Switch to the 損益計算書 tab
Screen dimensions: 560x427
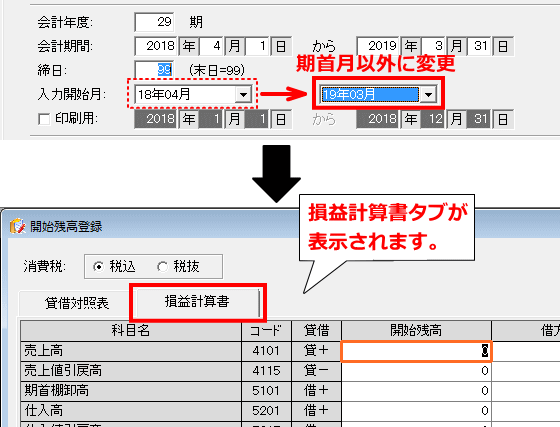(x=197, y=302)
